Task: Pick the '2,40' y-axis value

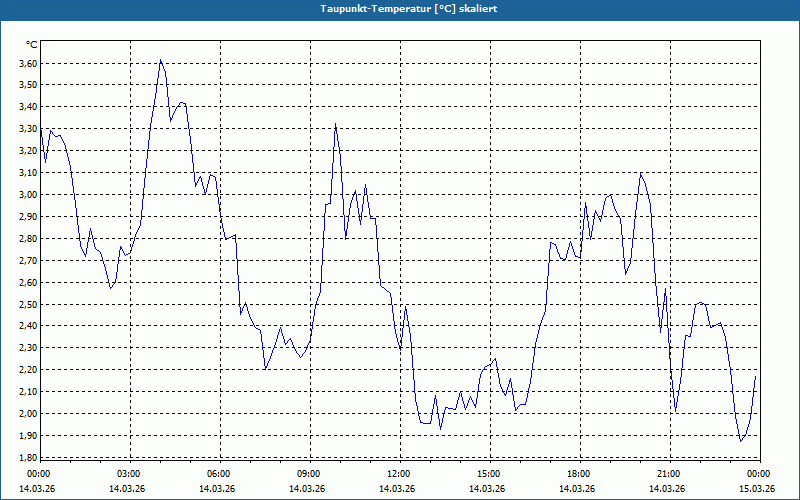Action: 28,326
